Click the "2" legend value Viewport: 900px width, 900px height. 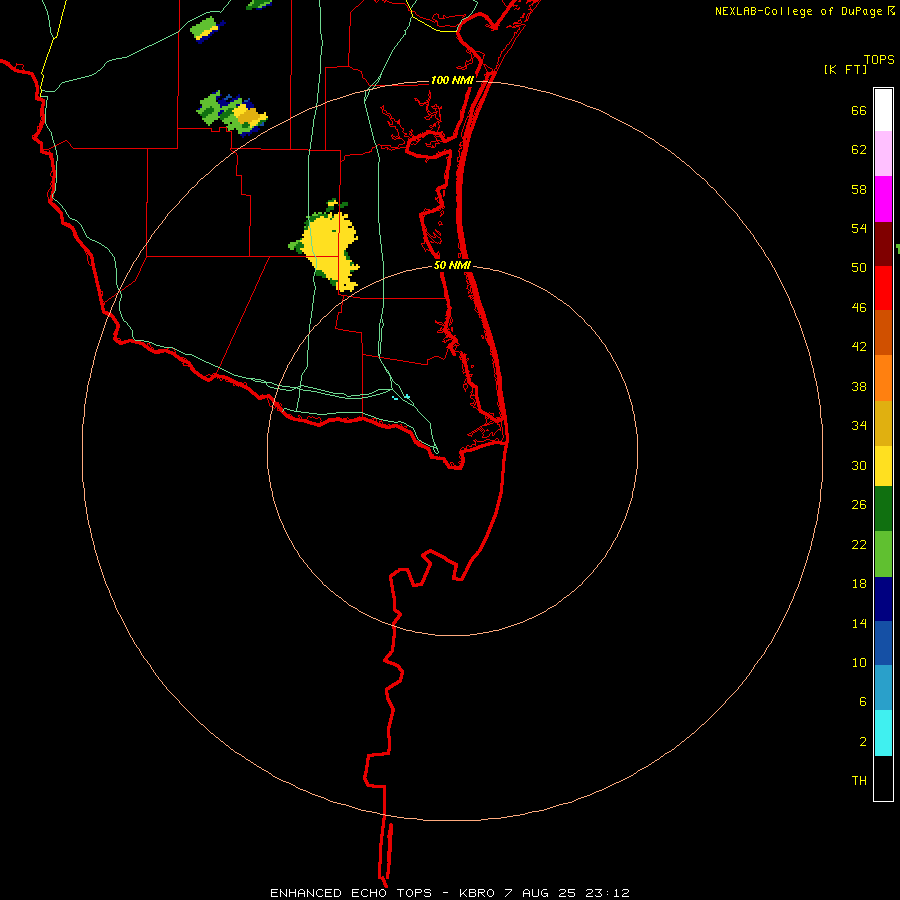click(x=863, y=742)
